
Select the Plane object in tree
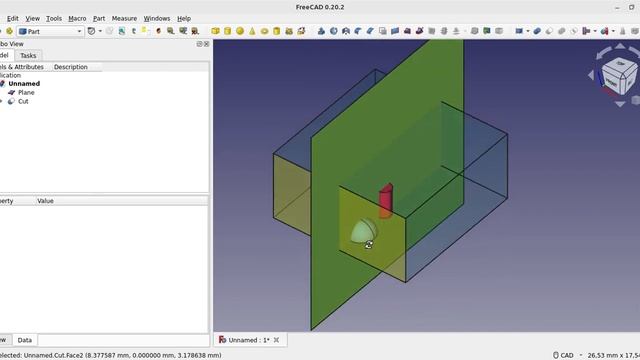pyautogui.click(x=26, y=93)
